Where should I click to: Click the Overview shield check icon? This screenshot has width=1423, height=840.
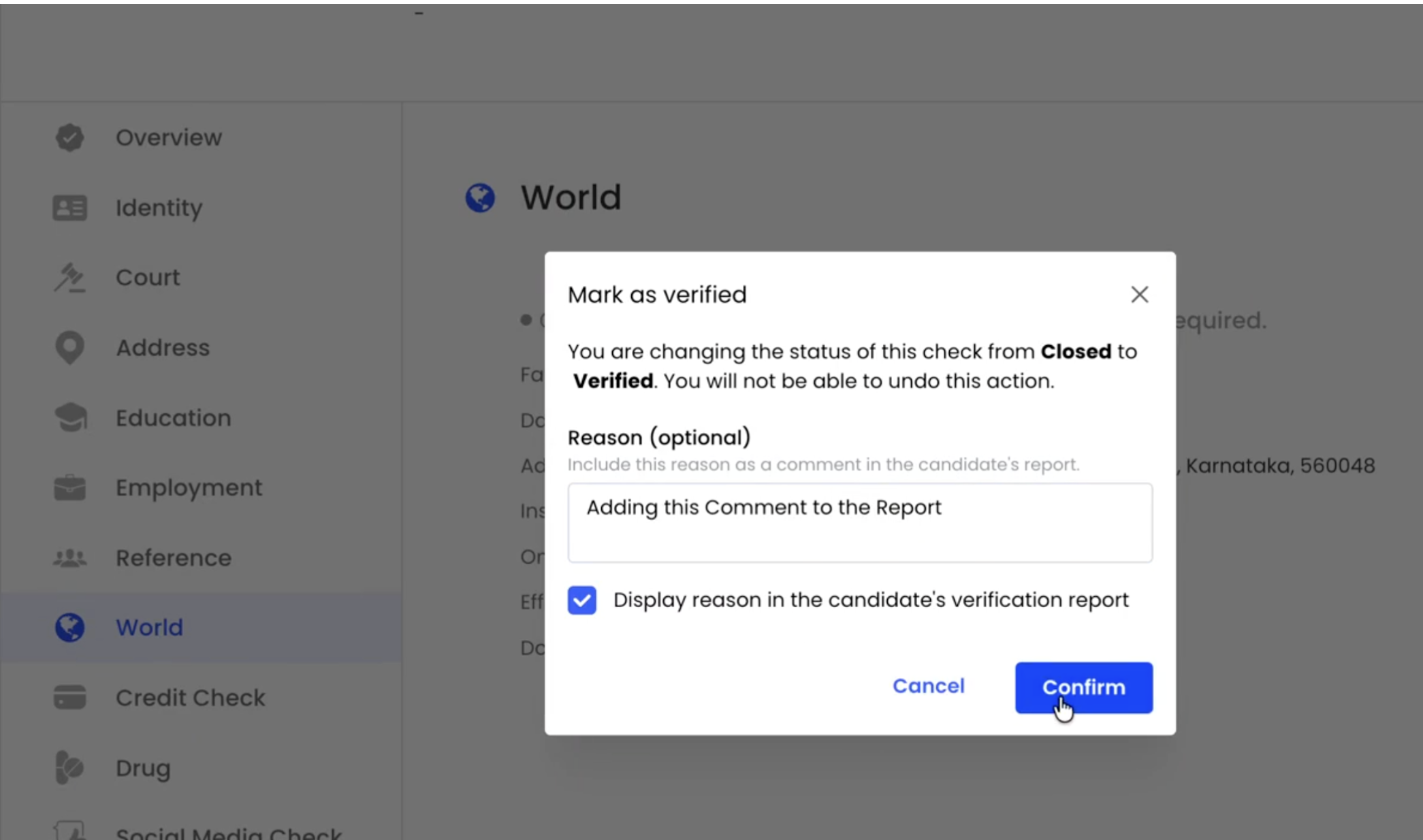(x=69, y=138)
